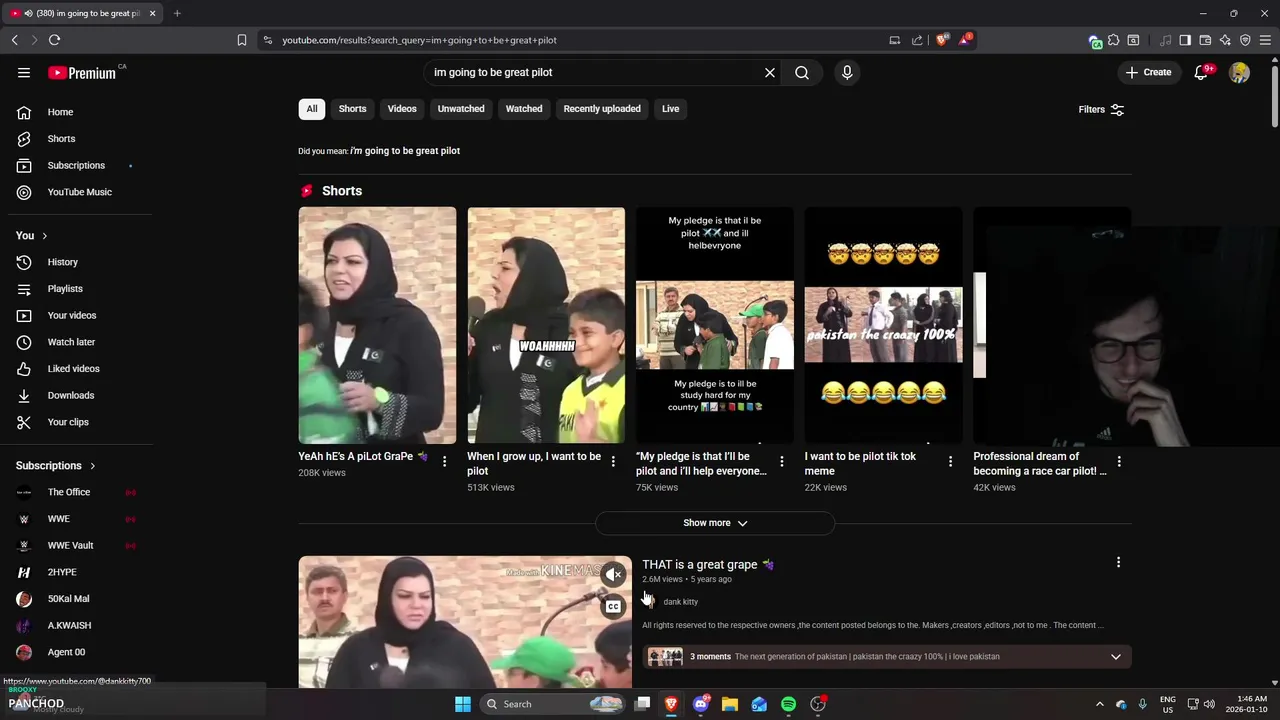The image size is (1280, 720).
Task: Open options for "THAT is a great grape" video
Action: (x=1118, y=563)
